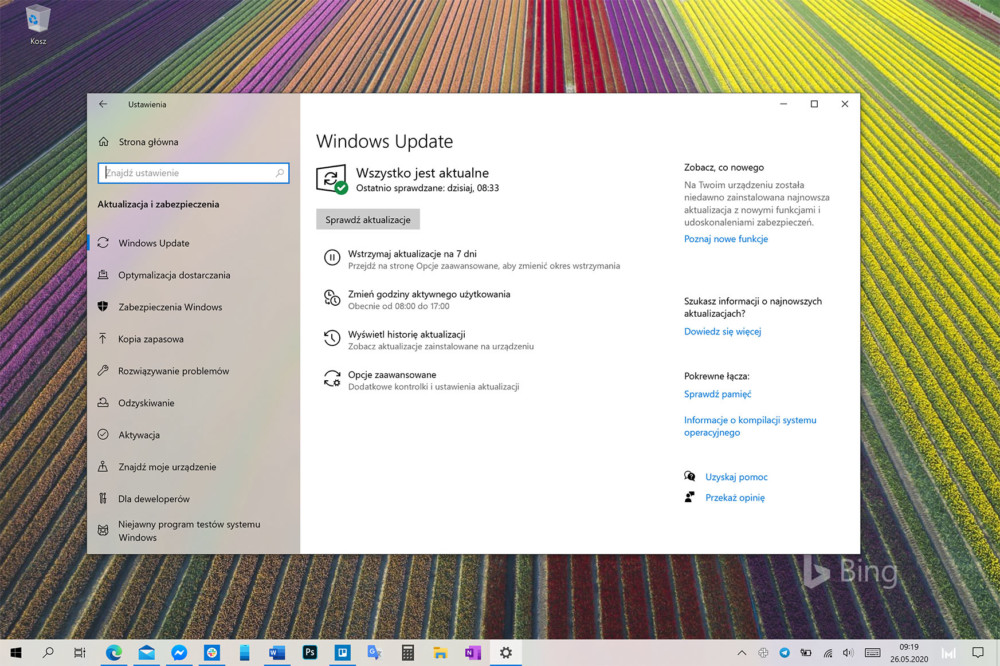Open Photoshop from the taskbar
Viewport: 1000px width, 666px height.
click(309, 653)
